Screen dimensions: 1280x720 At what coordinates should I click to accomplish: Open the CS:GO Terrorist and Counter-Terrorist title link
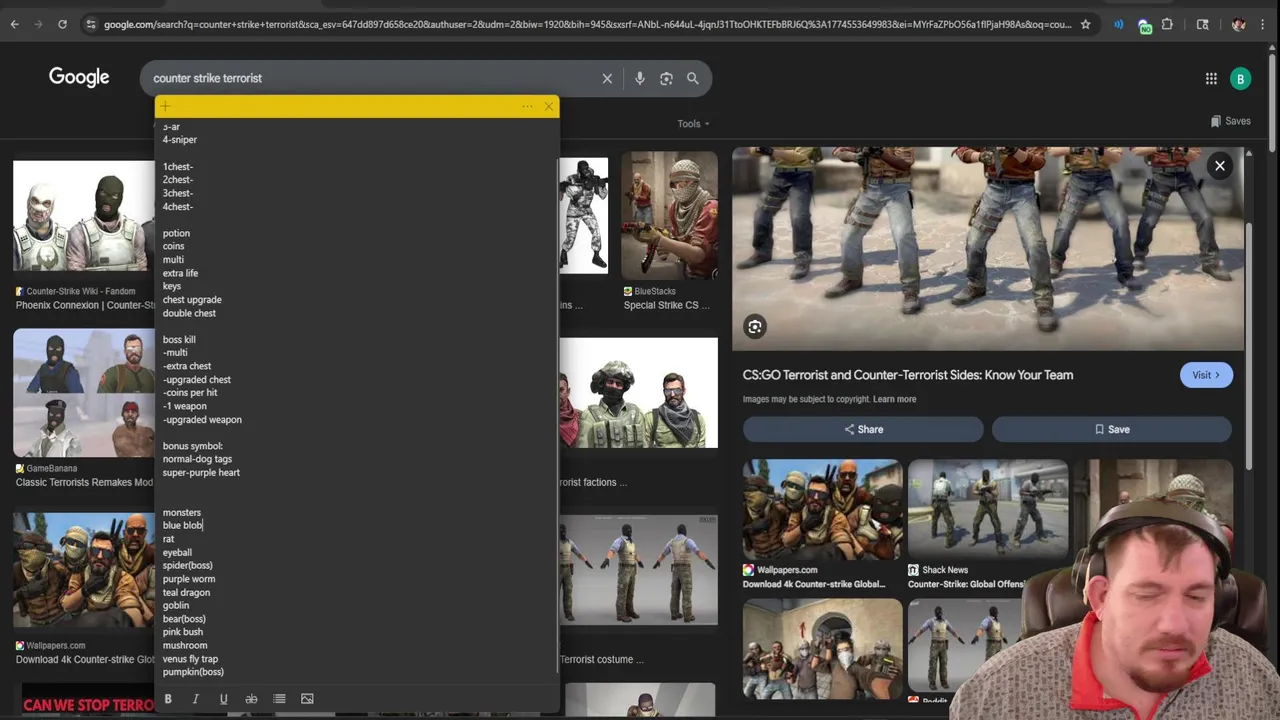pyautogui.click(x=908, y=375)
